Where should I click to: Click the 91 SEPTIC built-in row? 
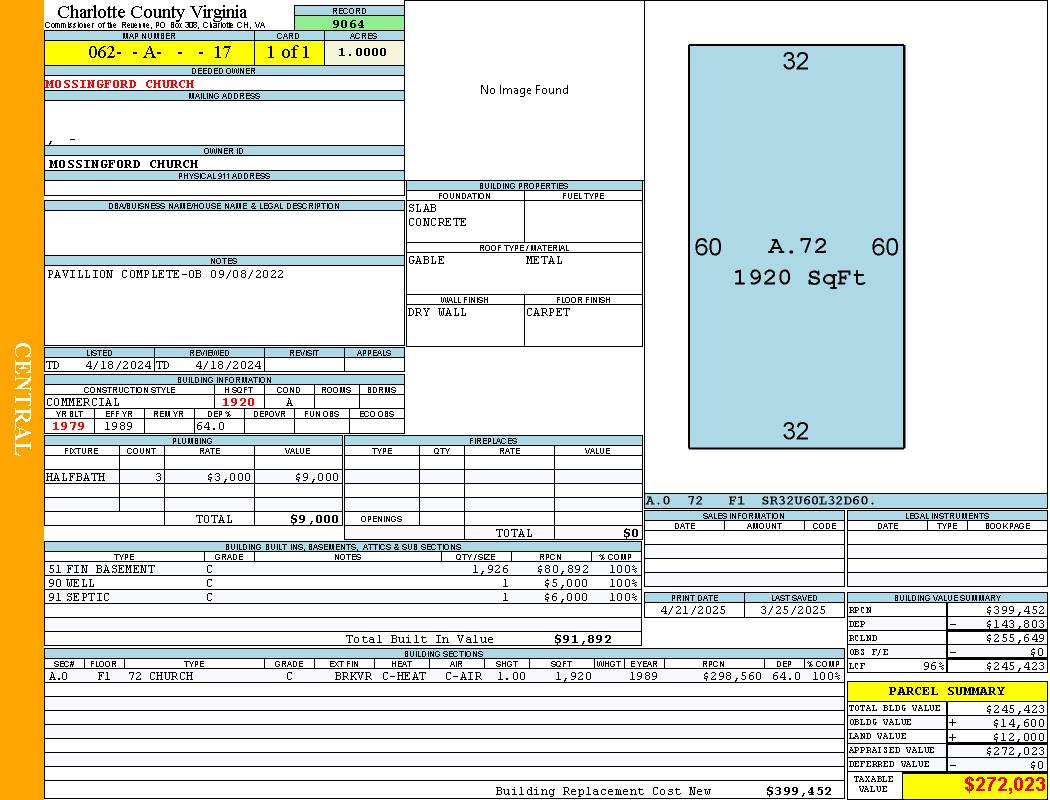[x=340, y=597]
